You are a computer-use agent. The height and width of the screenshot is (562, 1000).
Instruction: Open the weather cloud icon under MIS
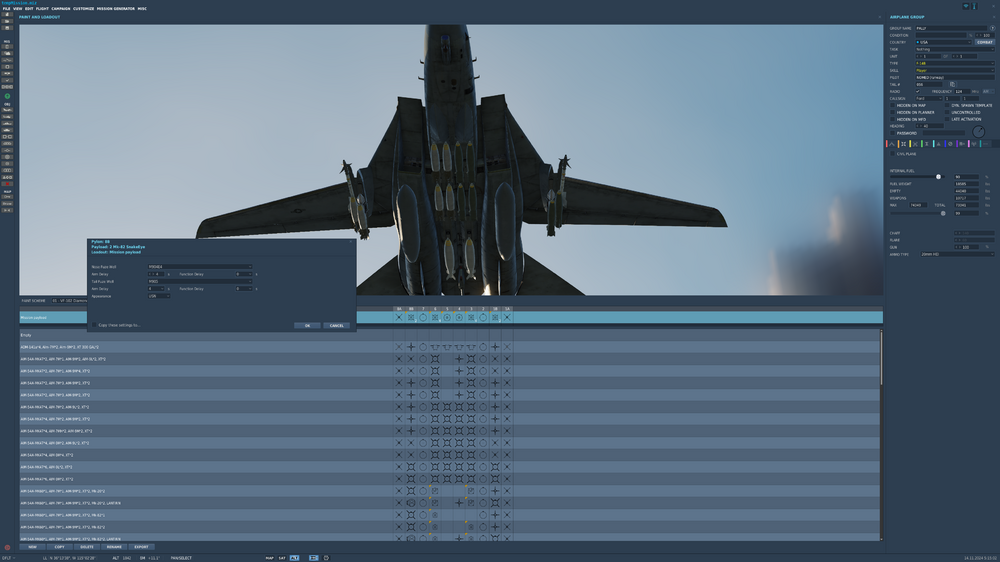pyautogui.click(x=7, y=54)
